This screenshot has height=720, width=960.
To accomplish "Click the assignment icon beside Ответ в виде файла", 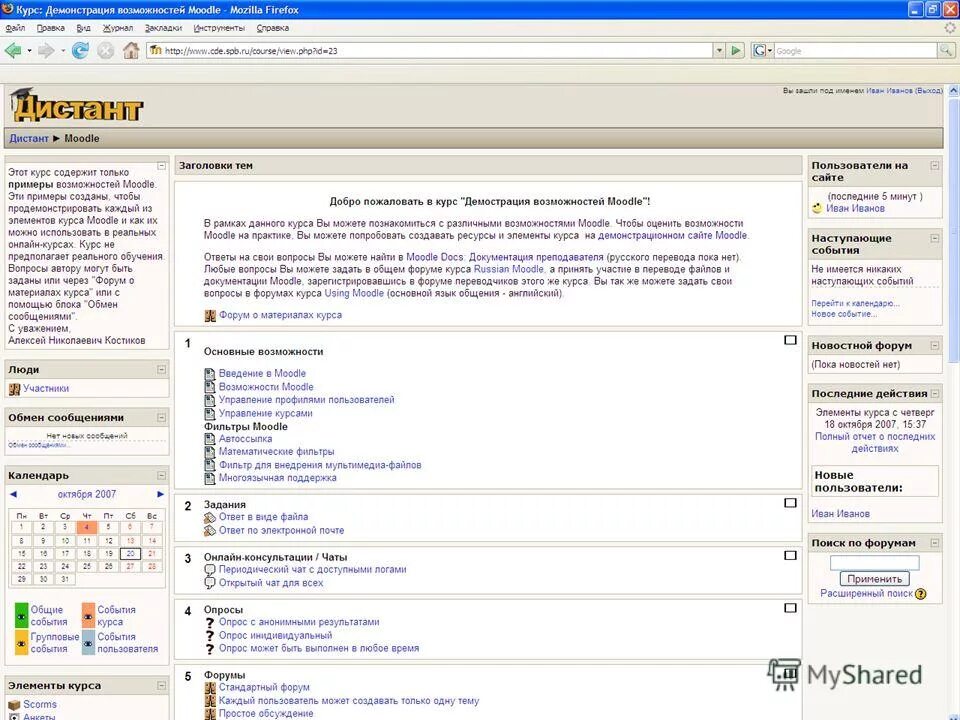I will (x=210, y=517).
